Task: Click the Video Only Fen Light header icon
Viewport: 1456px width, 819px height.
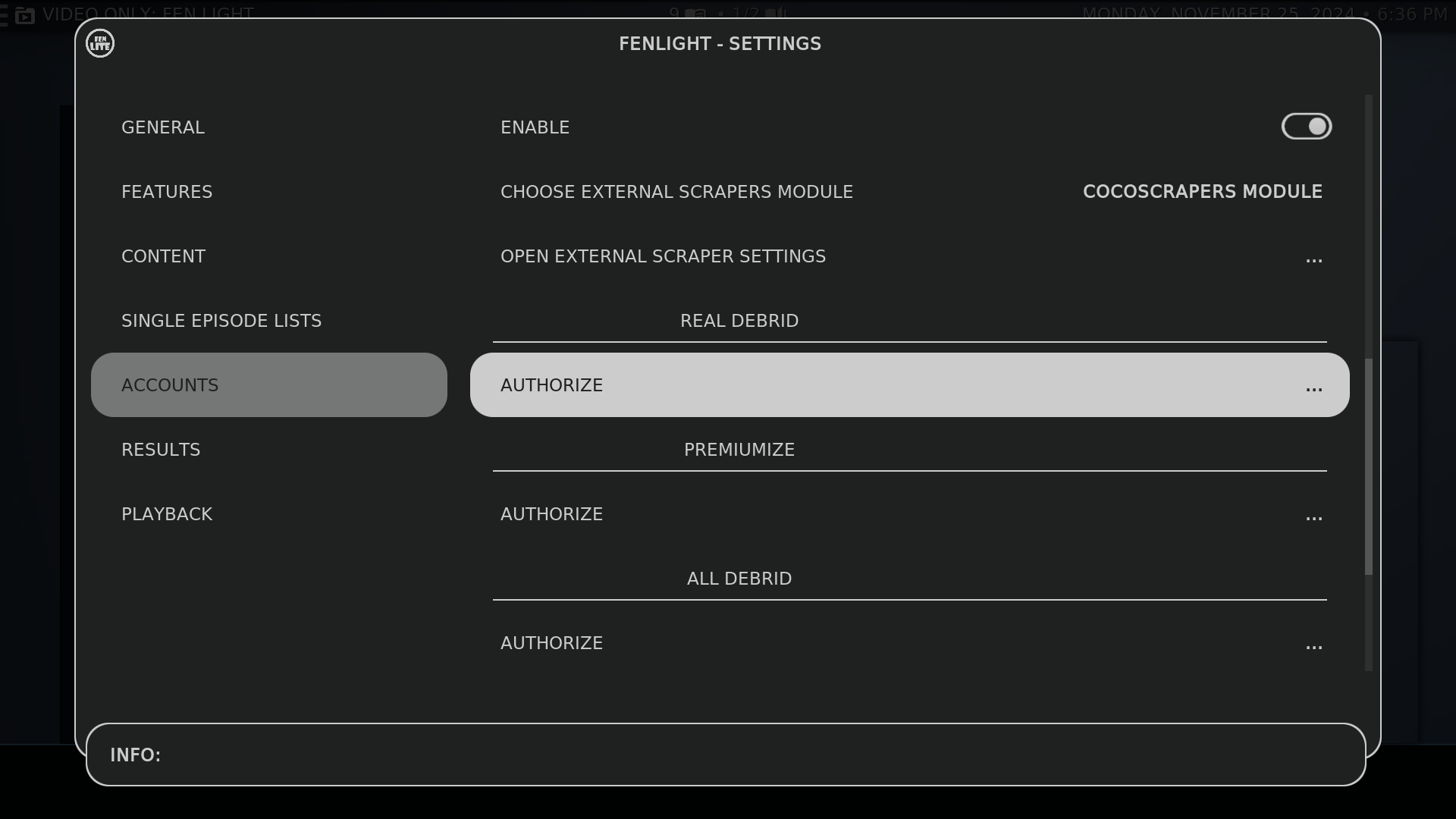Action: point(25,14)
